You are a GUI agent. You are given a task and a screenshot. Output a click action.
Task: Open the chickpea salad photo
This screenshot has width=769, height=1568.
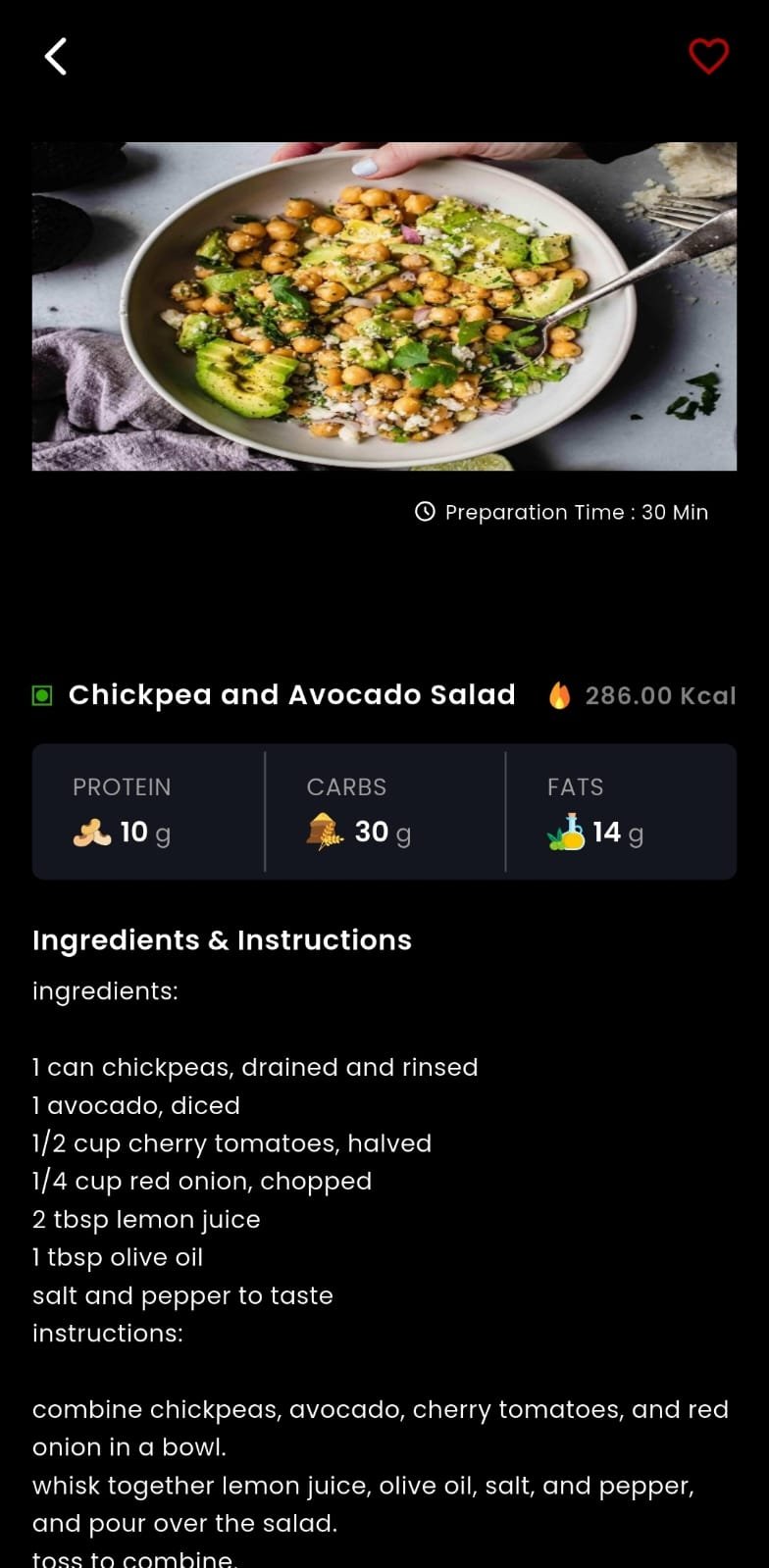[384, 306]
